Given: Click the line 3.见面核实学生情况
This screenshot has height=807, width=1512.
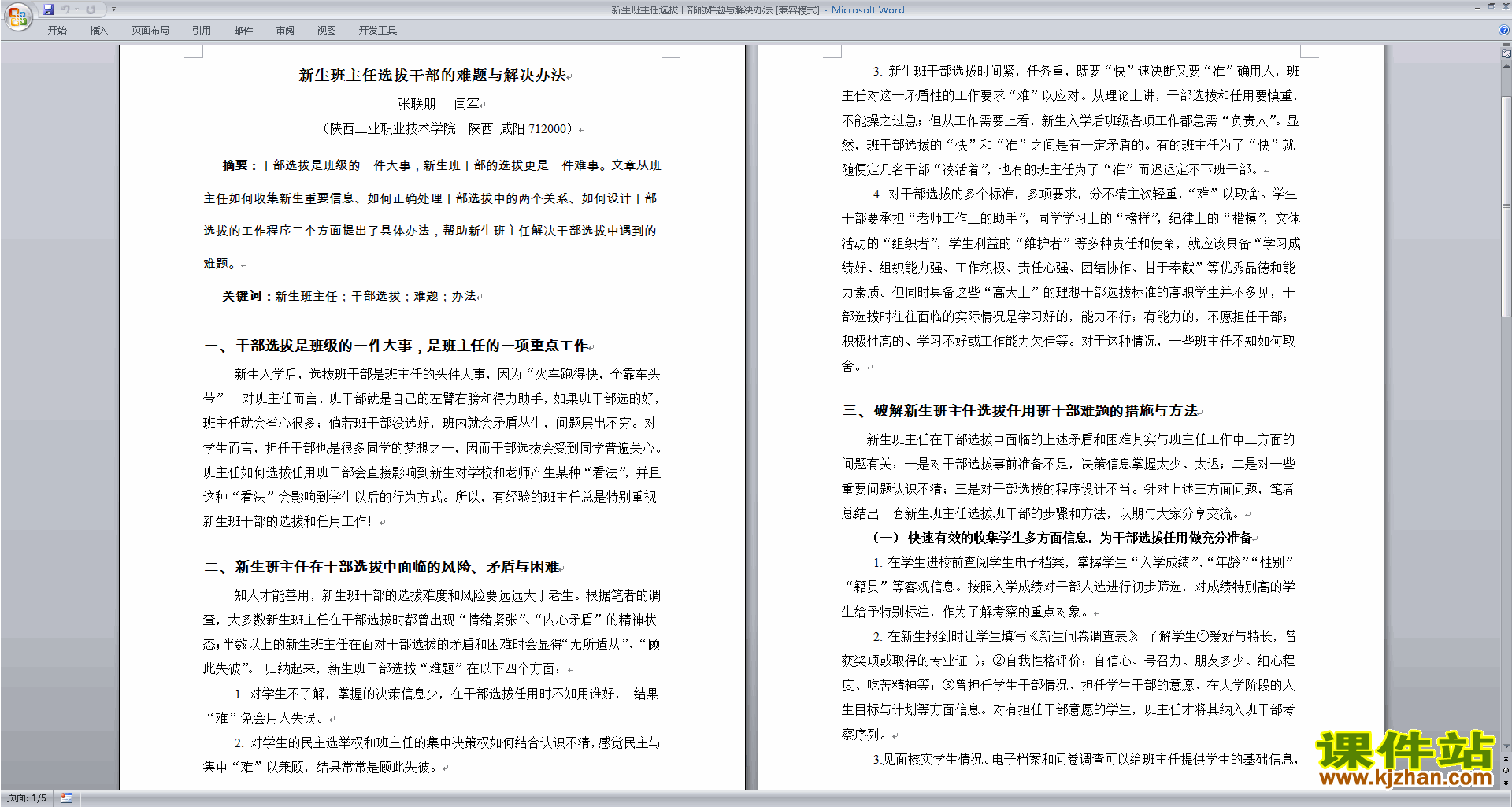Looking at the screenshot, I should pos(1084,759).
